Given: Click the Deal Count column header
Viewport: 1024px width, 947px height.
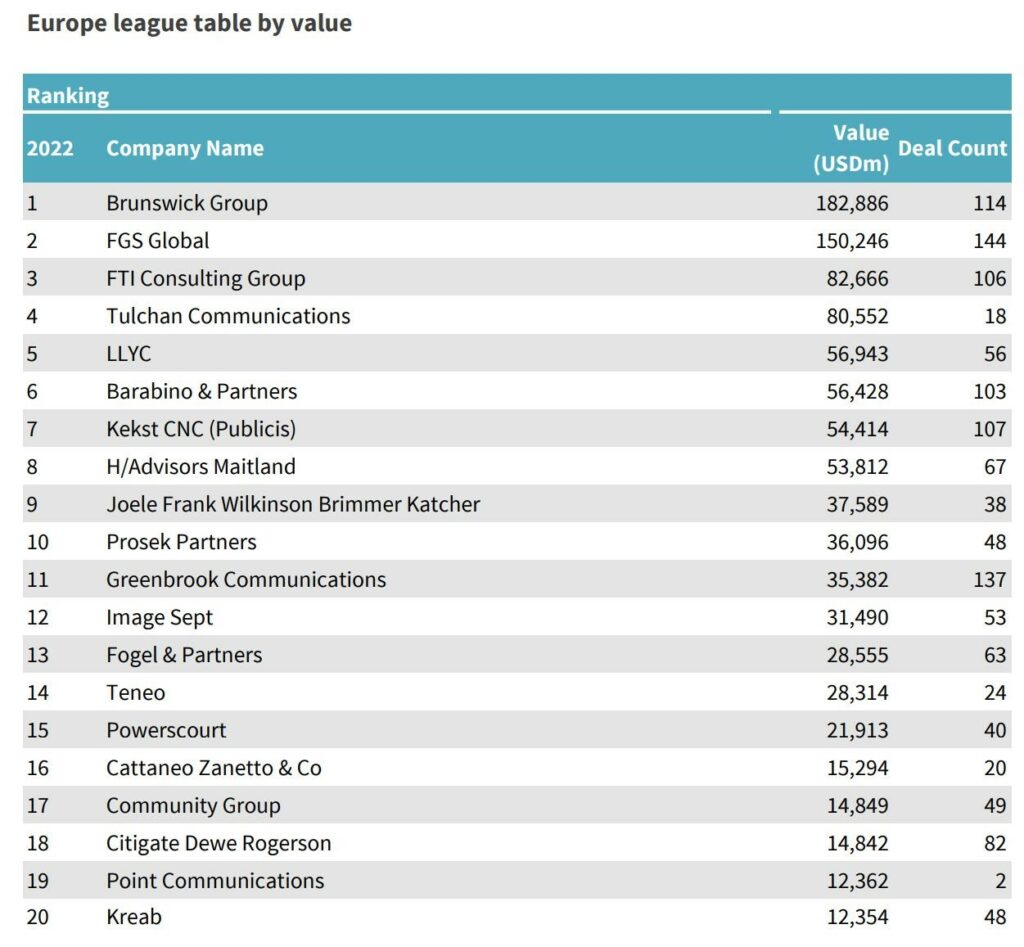Looking at the screenshot, I should pyautogui.click(x=952, y=148).
